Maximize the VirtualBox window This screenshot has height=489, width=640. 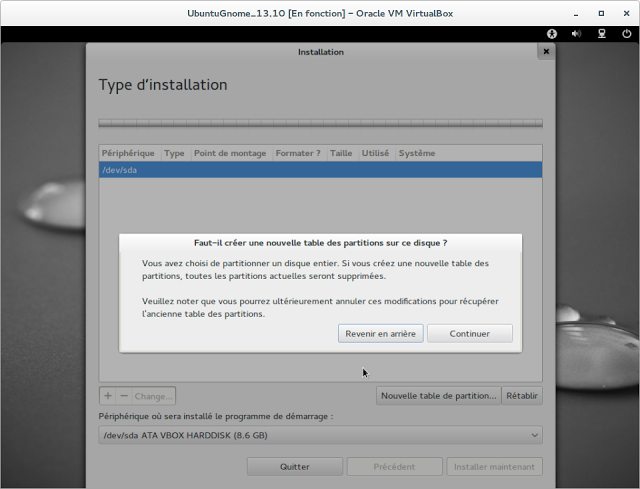(x=601, y=13)
